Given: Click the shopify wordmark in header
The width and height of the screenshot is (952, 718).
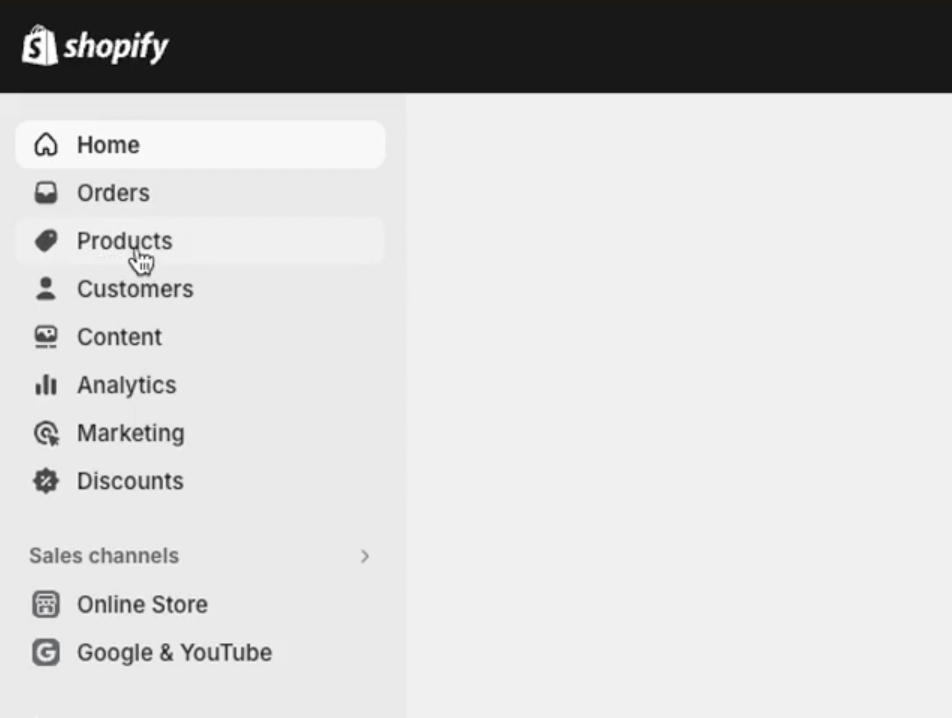Looking at the screenshot, I should pyautogui.click(x=116, y=47).
